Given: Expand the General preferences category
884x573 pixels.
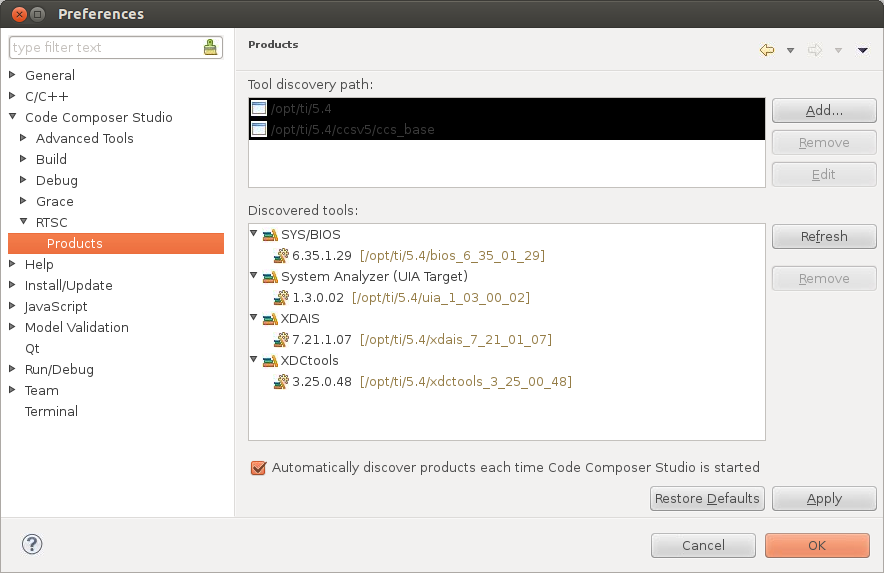Looking at the screenshot, I should pos(12,76).
